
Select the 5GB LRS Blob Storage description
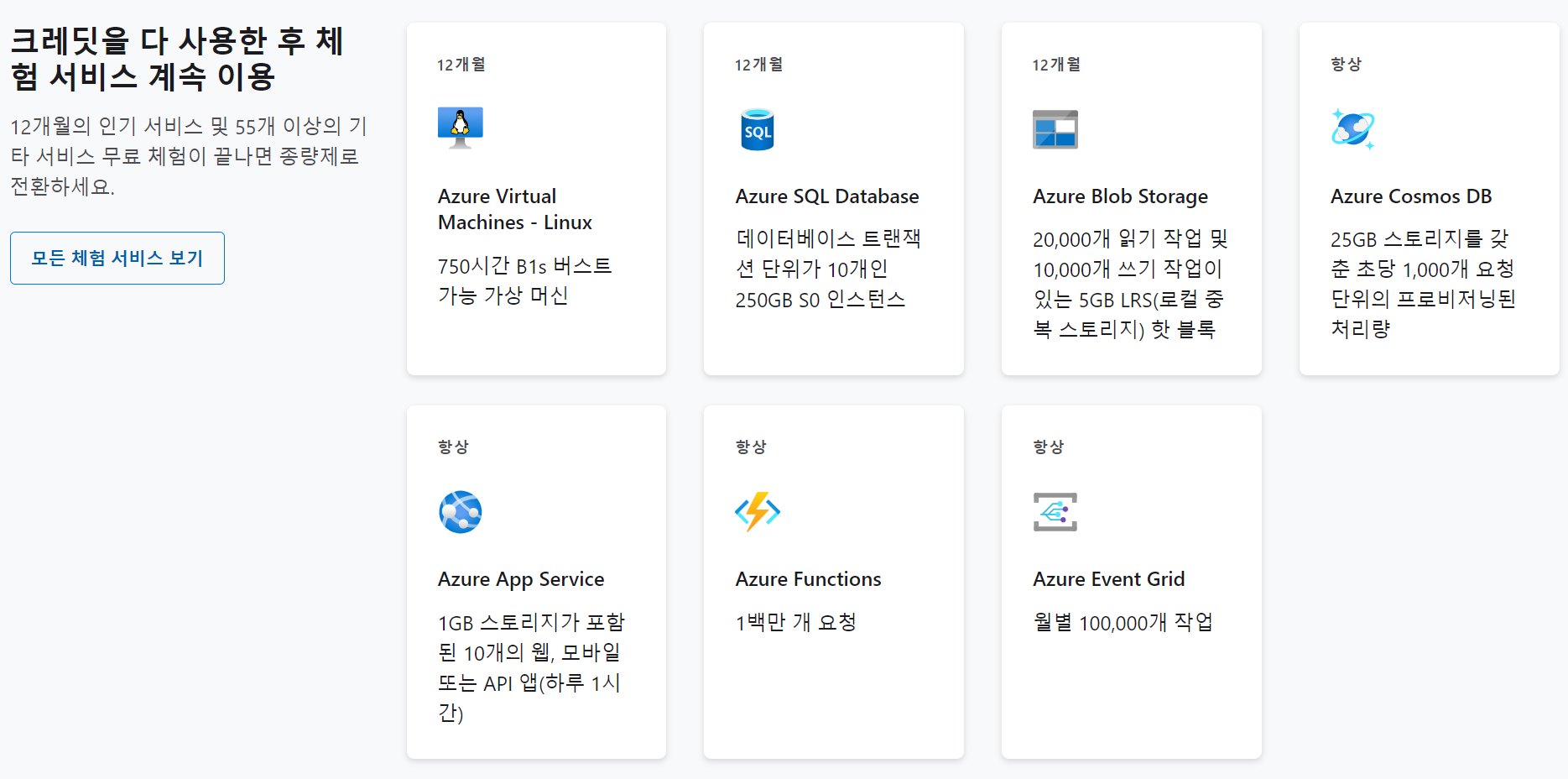point(1130,284)
